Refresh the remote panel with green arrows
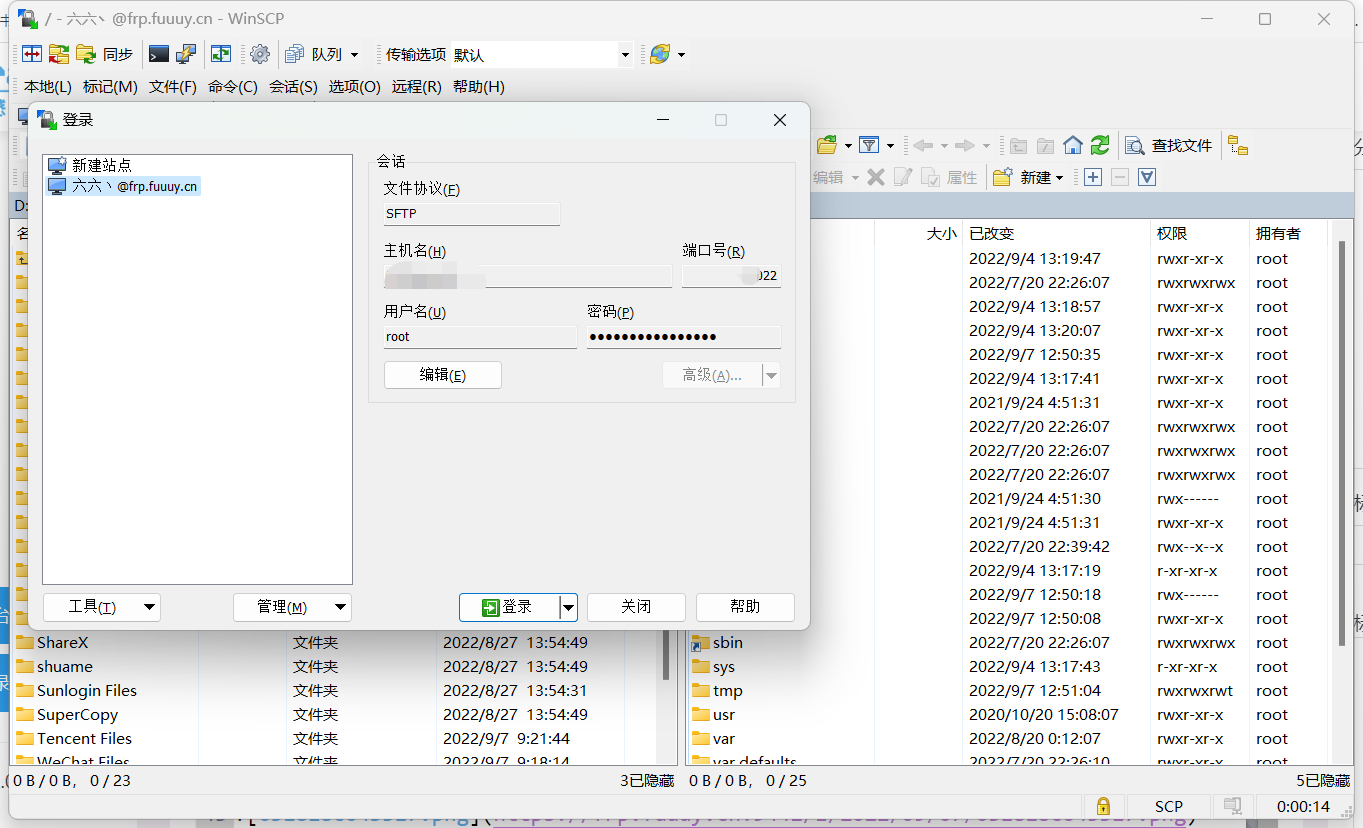Screen dimensions: 1363x828 point(1100,146)
